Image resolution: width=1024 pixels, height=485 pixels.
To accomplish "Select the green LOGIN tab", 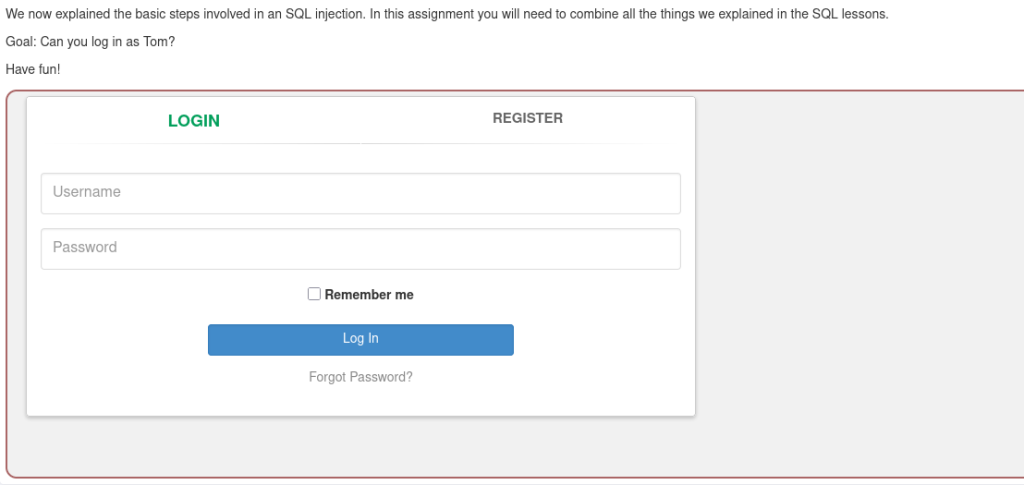I will [194, 121].
